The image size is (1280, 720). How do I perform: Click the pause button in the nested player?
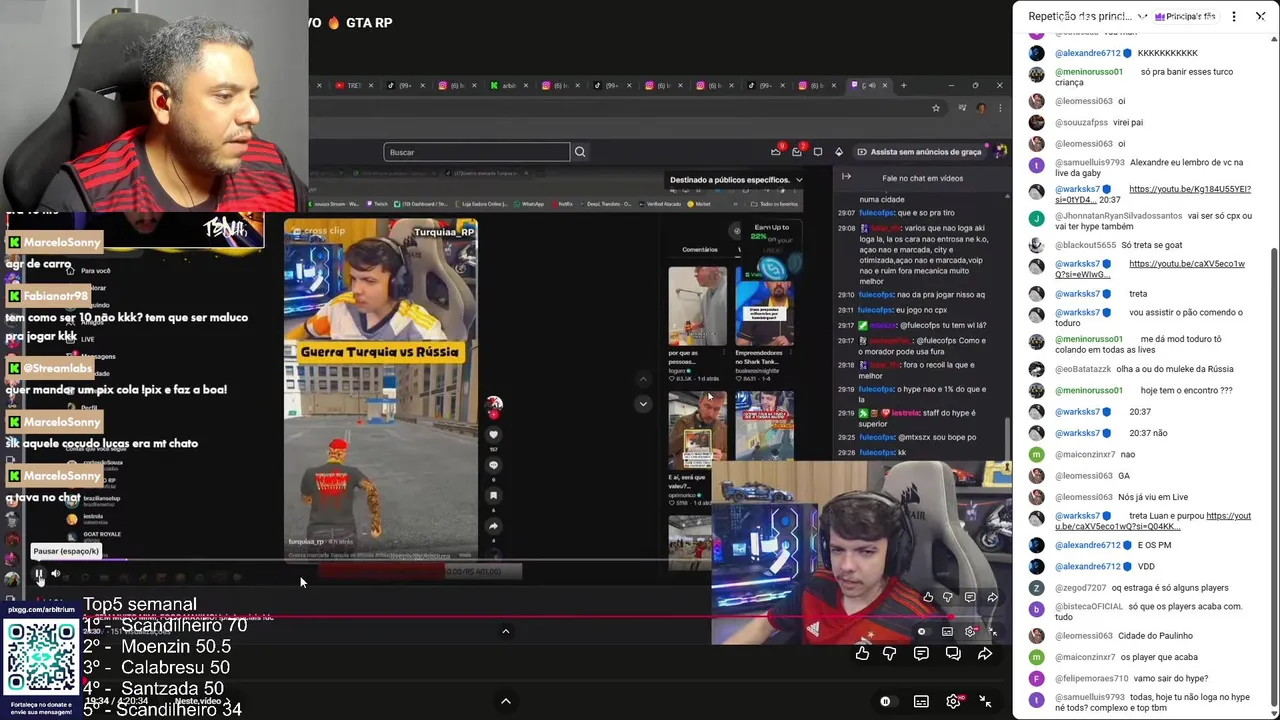tap(40, 575)
